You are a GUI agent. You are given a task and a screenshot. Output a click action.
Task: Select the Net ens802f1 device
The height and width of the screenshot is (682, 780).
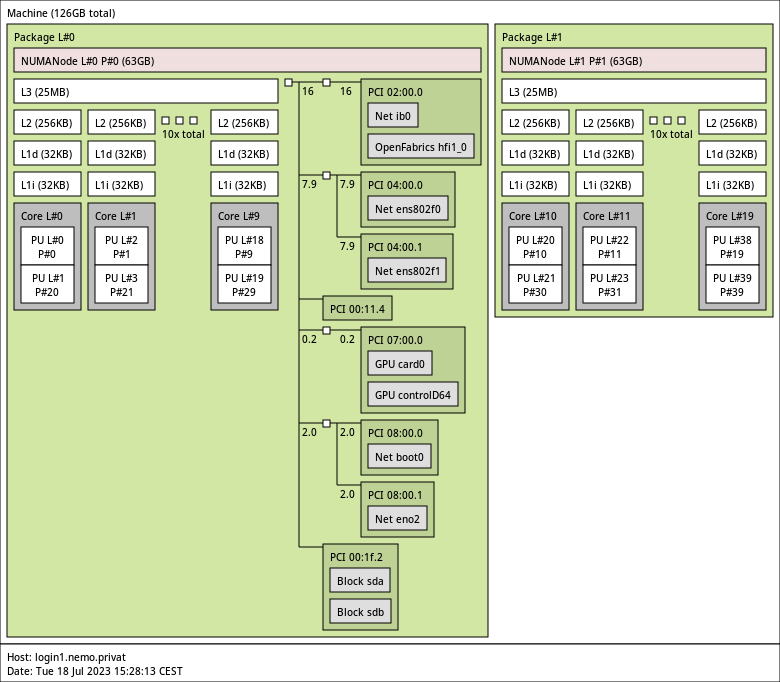pyautogui.click(x=407, y=271)
